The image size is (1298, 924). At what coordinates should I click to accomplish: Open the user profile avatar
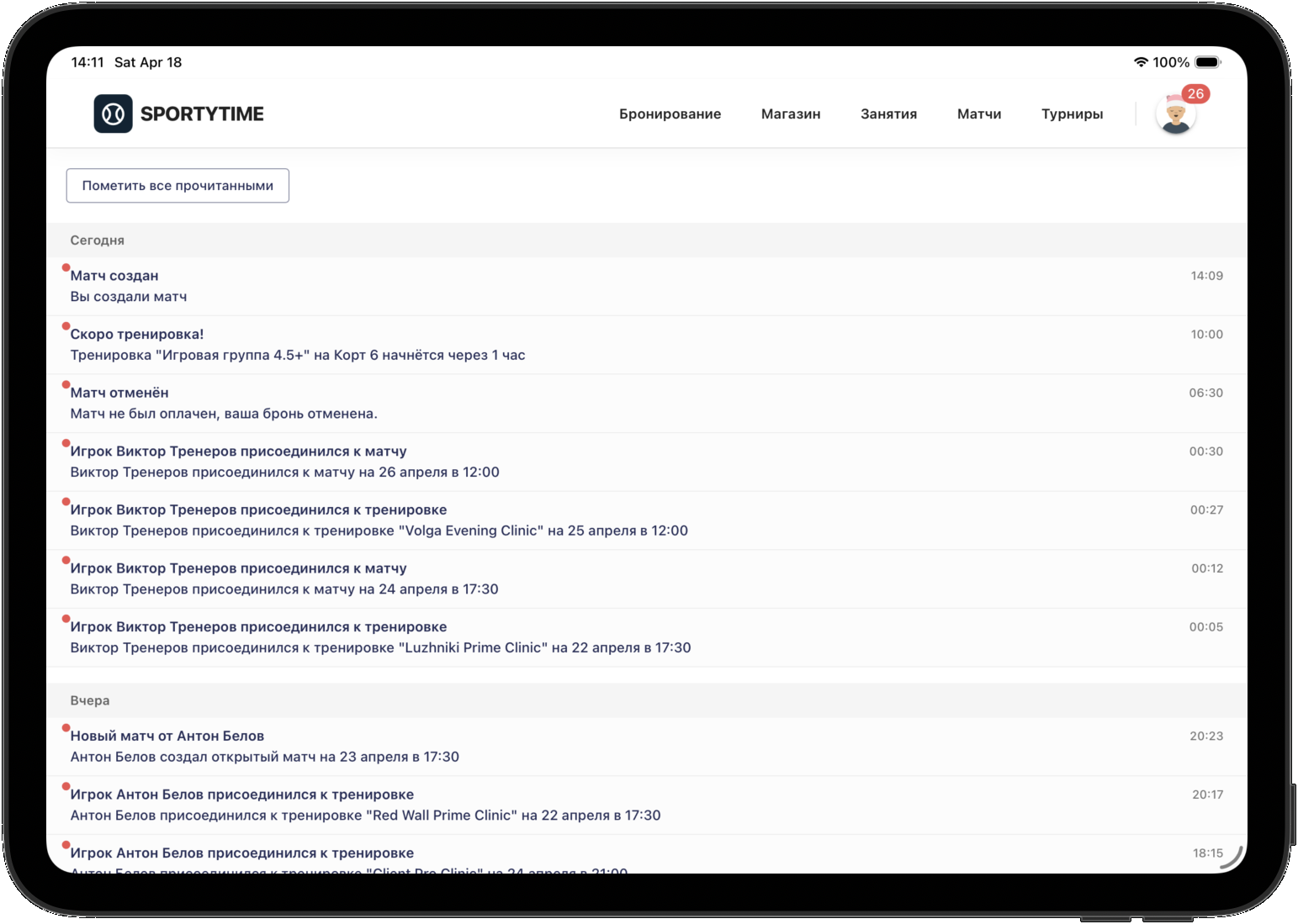pos(1175,116)
